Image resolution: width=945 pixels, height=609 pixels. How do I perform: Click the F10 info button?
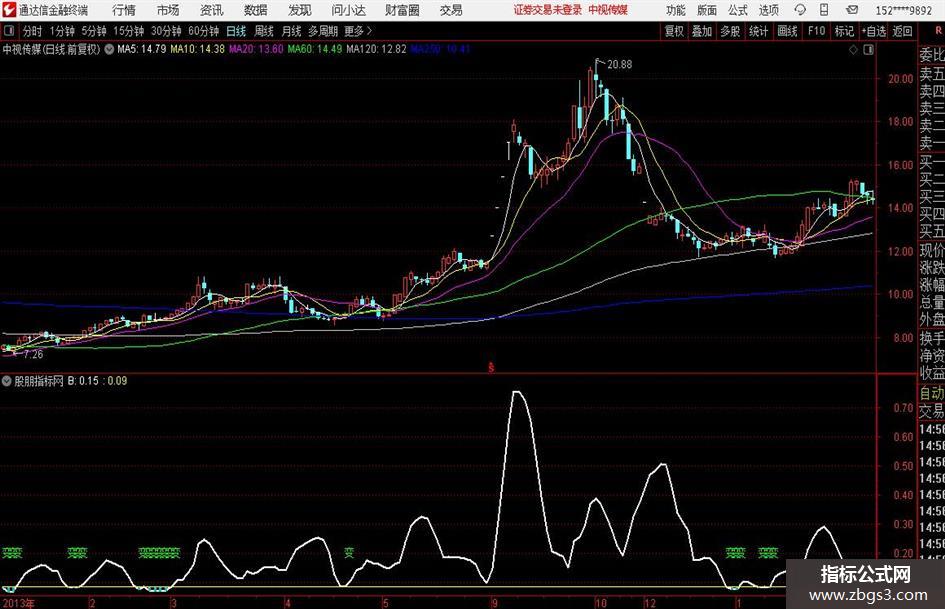tap(816, 31)
